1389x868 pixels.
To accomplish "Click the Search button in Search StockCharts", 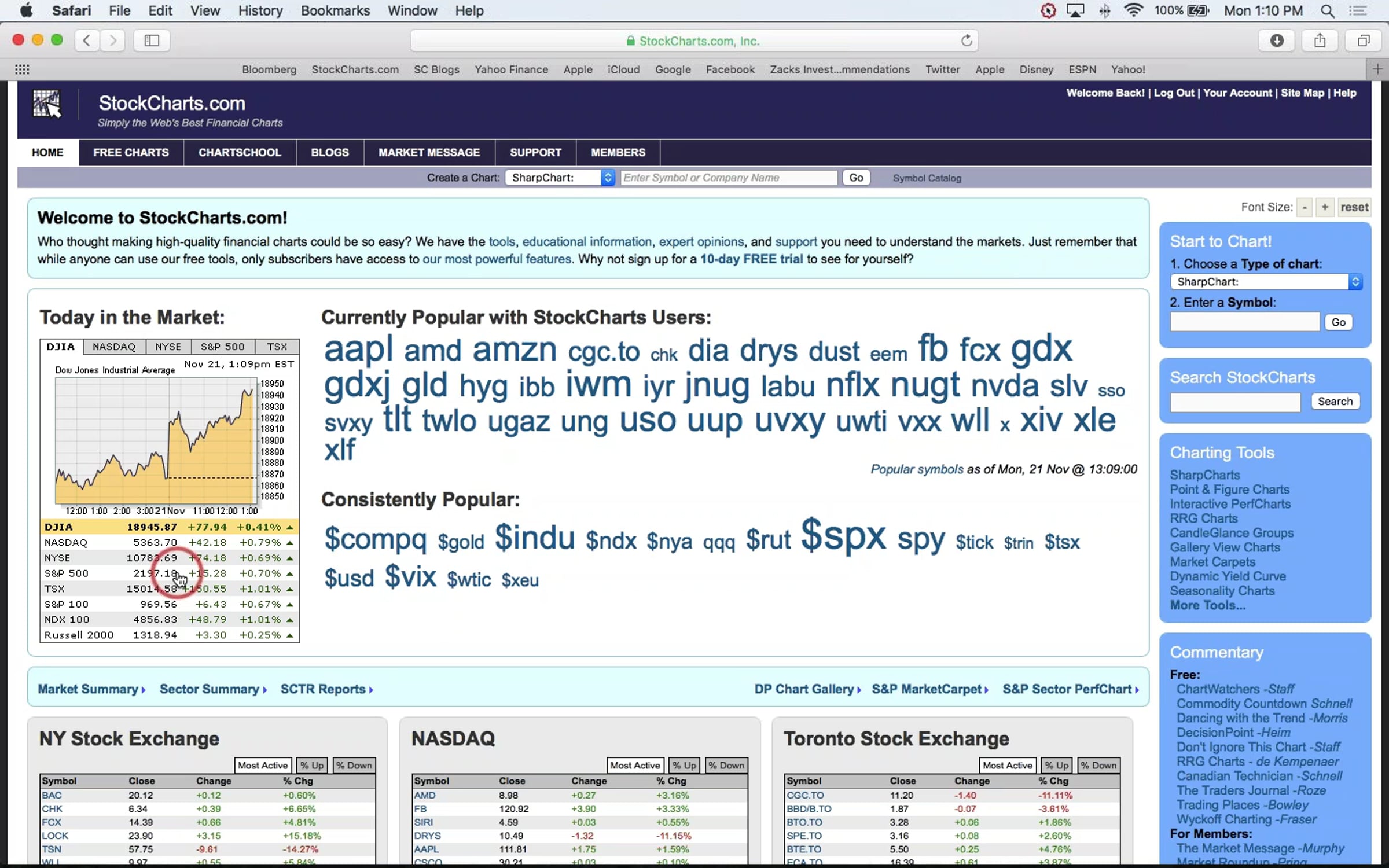I will pyautogui.click(x=1335, y=402).
